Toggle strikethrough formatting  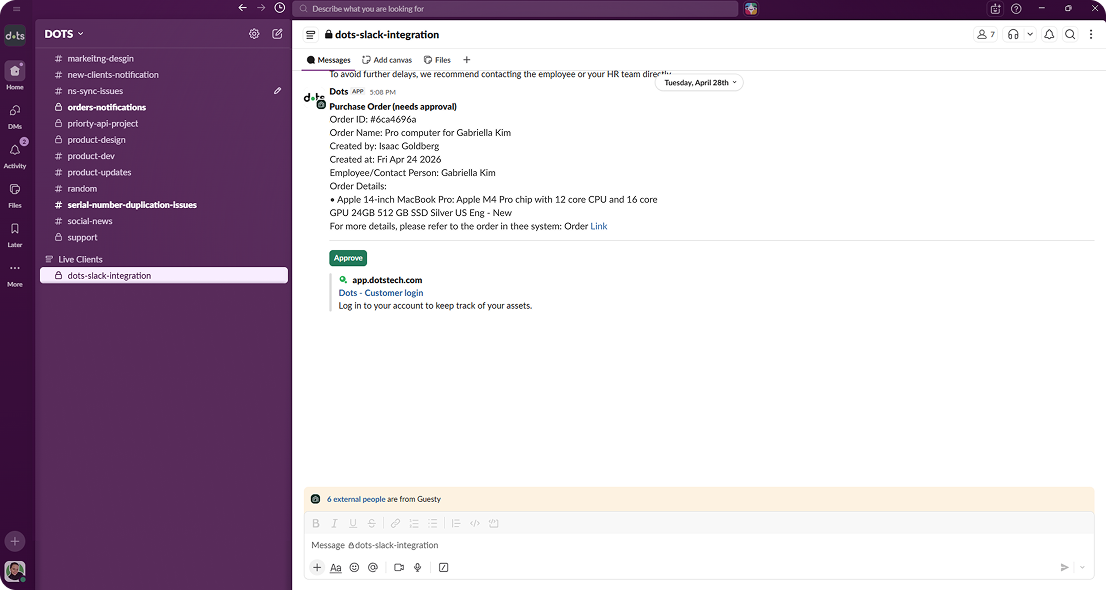[371, 523]
